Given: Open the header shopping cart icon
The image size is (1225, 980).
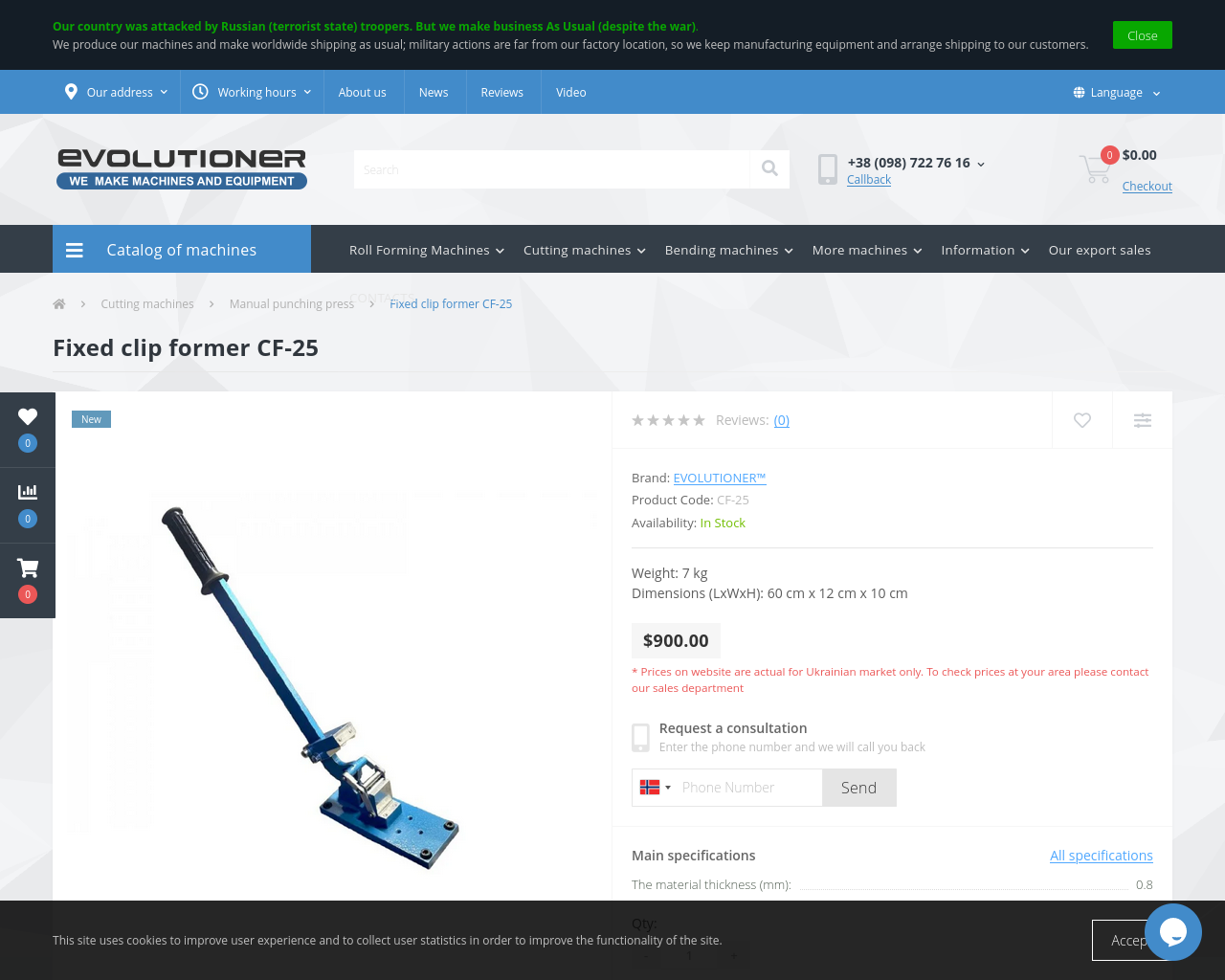Looking at the screenshot, I should (x=1096, y=168).
